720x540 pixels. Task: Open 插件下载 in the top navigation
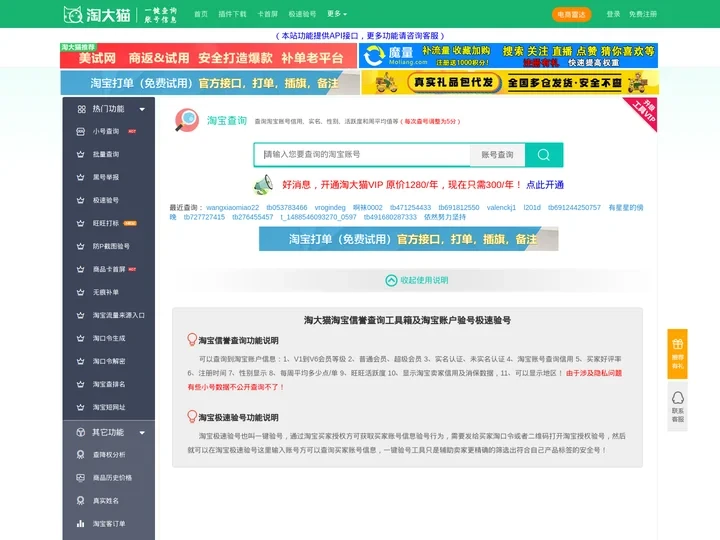pyautogui.click(x=232, y=14)
